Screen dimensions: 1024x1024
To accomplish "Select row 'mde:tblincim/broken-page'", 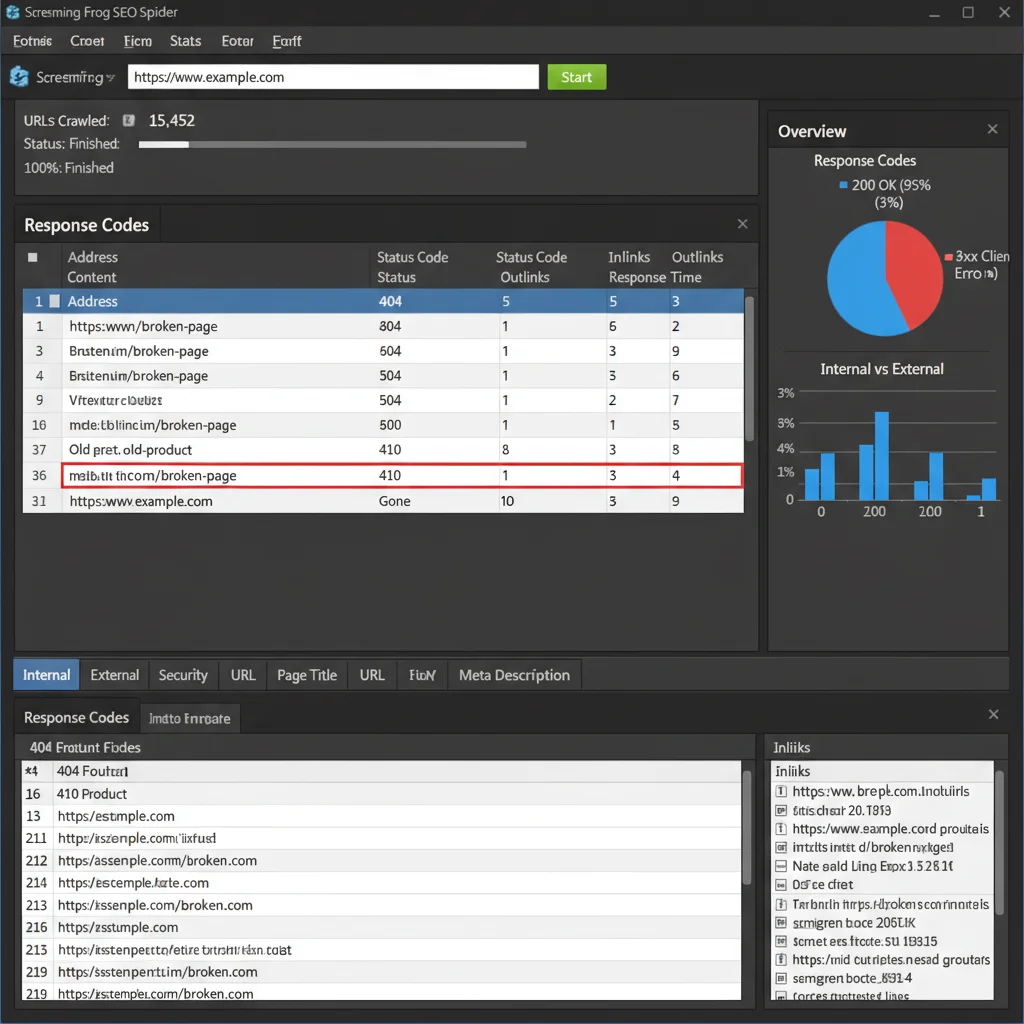I will (383, 425).
